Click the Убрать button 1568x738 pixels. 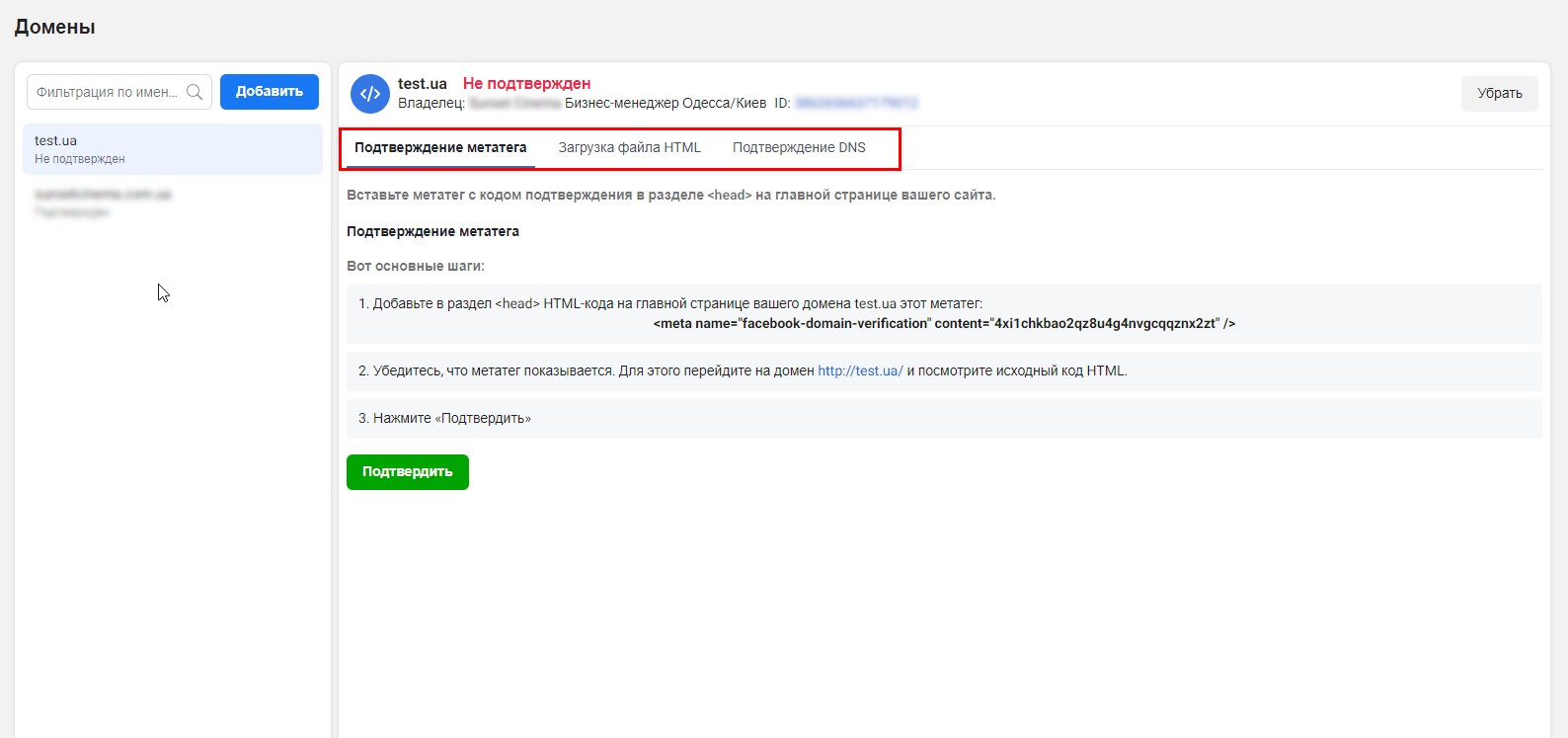click(x=1500, y=94)
